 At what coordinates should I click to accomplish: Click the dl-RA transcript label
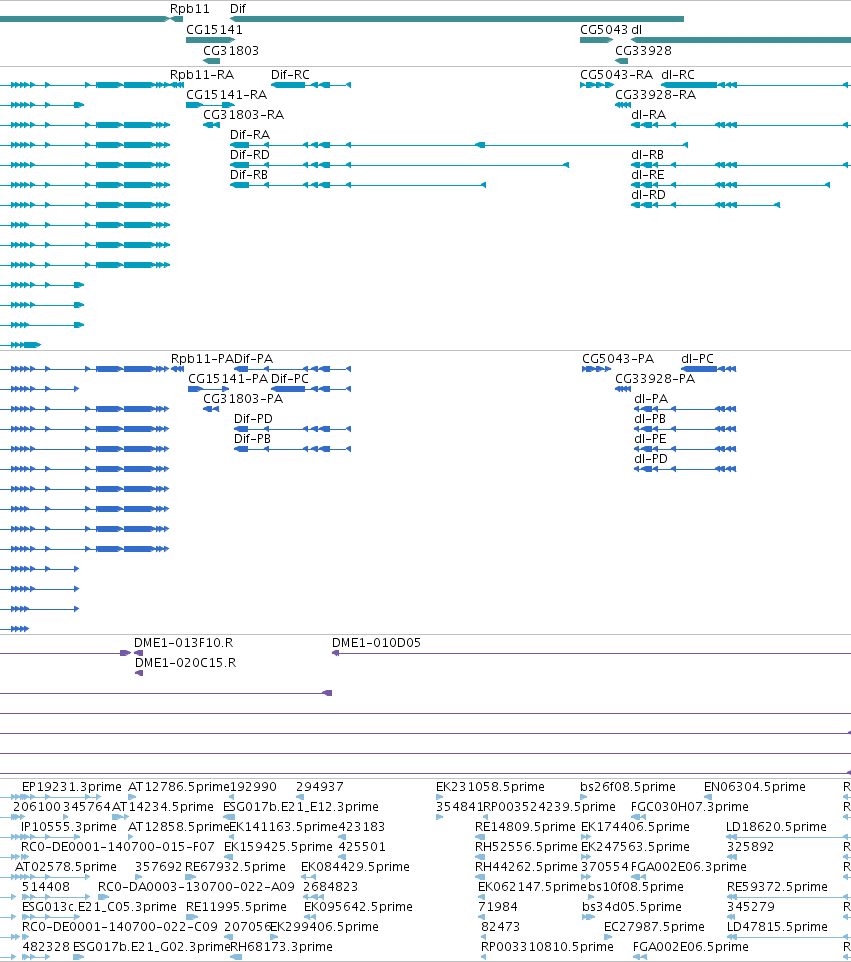[x=649, y=115]
